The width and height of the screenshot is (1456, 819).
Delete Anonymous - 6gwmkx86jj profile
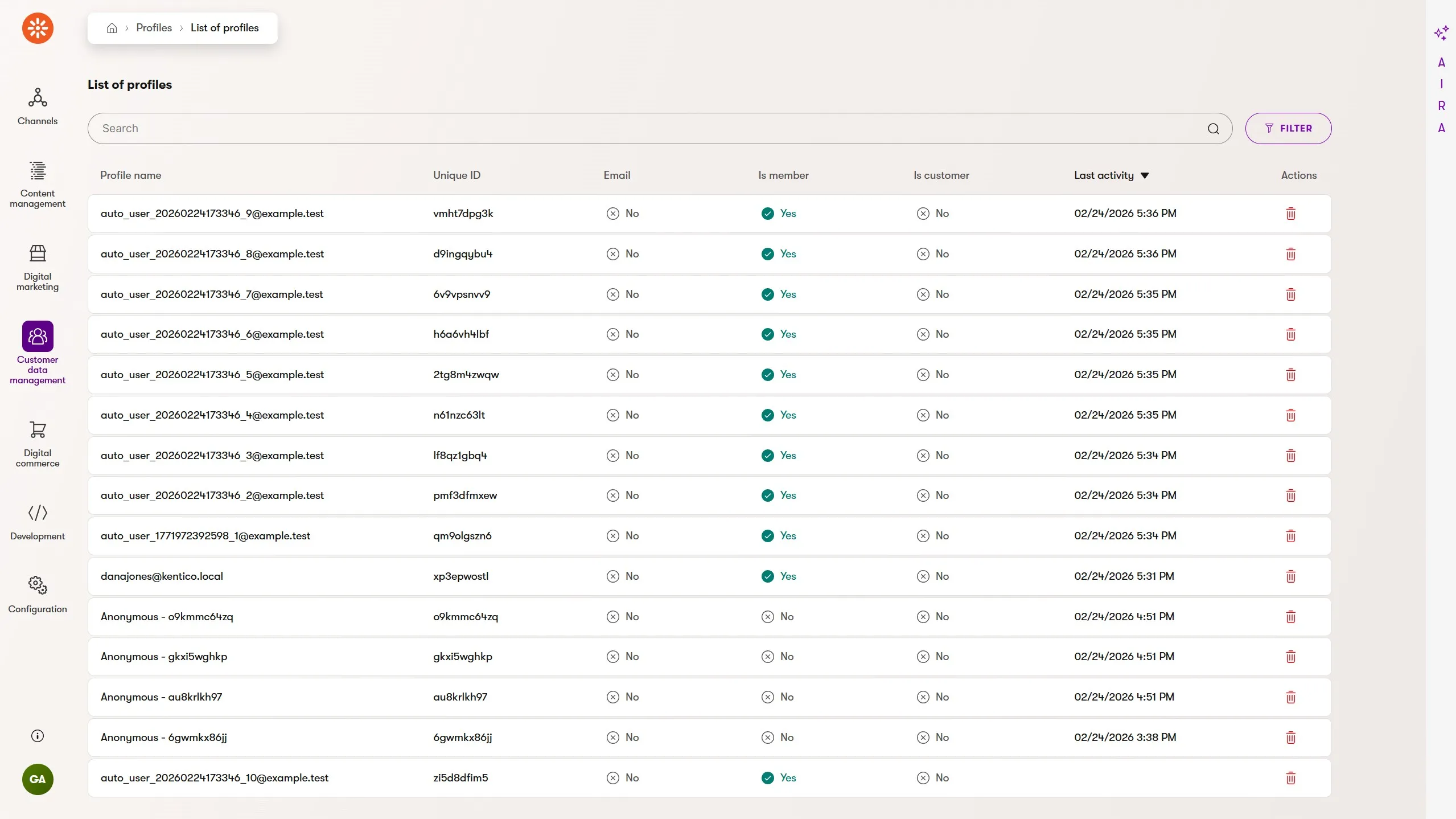tap(1290, 738)
